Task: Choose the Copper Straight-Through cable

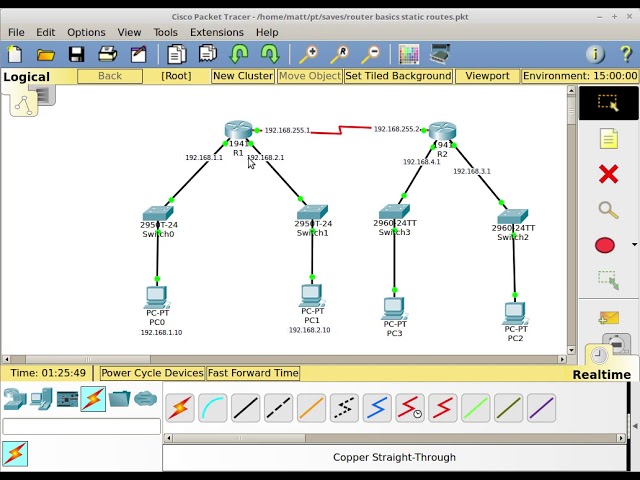Action: tap(246, 408)
